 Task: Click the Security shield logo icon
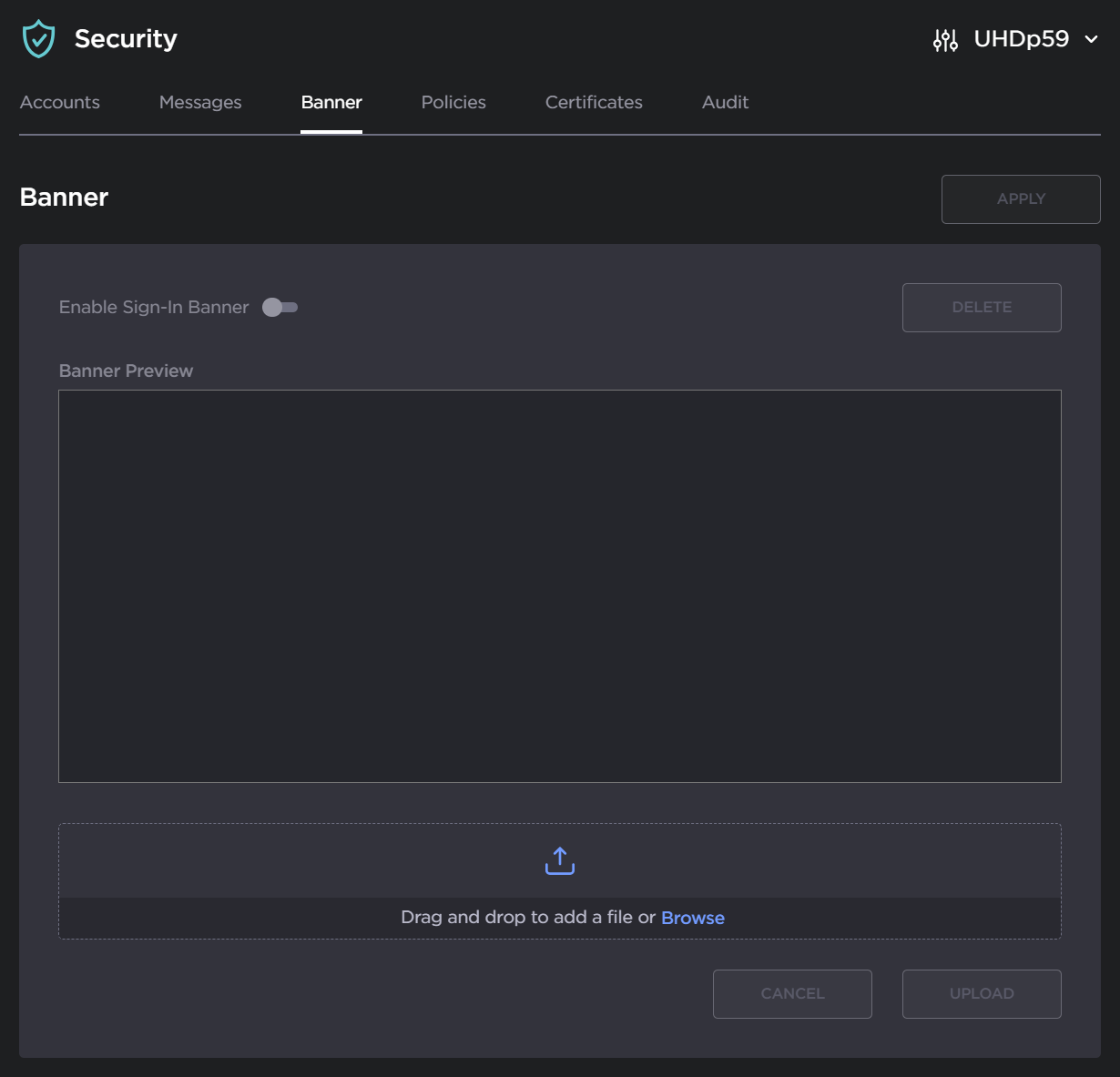click(x=38, y=39)
